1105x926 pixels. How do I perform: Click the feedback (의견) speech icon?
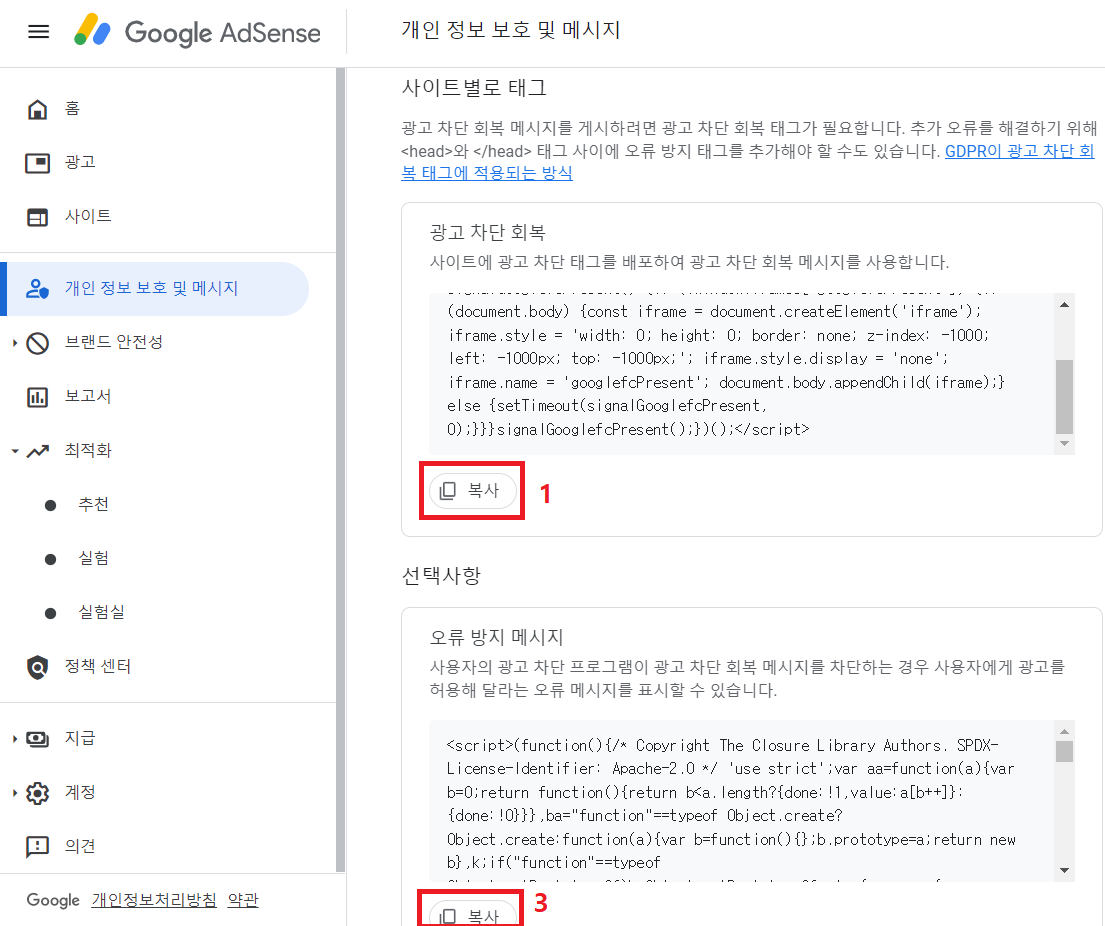[x=37, y=846]
